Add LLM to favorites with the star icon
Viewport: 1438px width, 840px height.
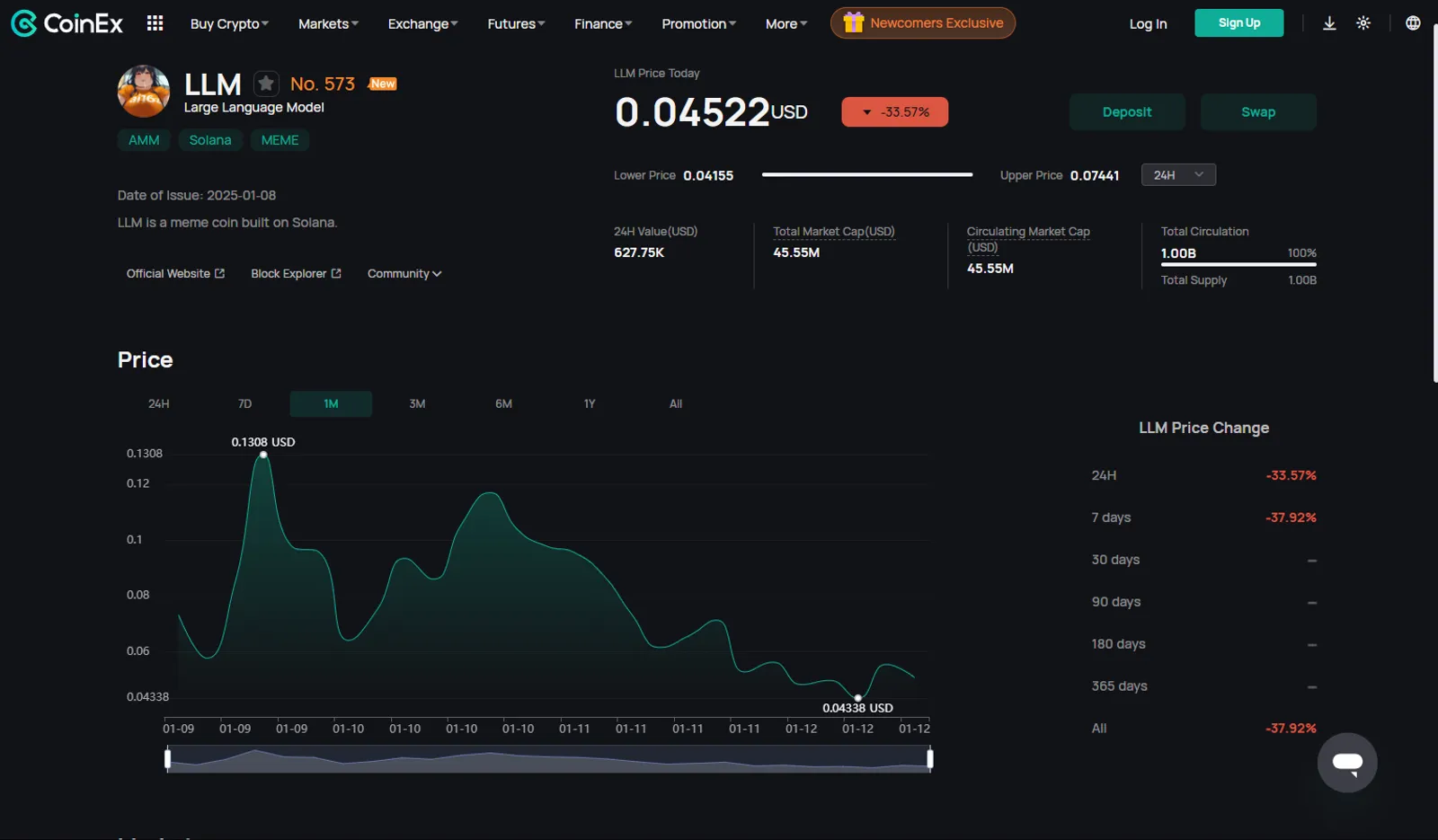click(x=265, y=84)
